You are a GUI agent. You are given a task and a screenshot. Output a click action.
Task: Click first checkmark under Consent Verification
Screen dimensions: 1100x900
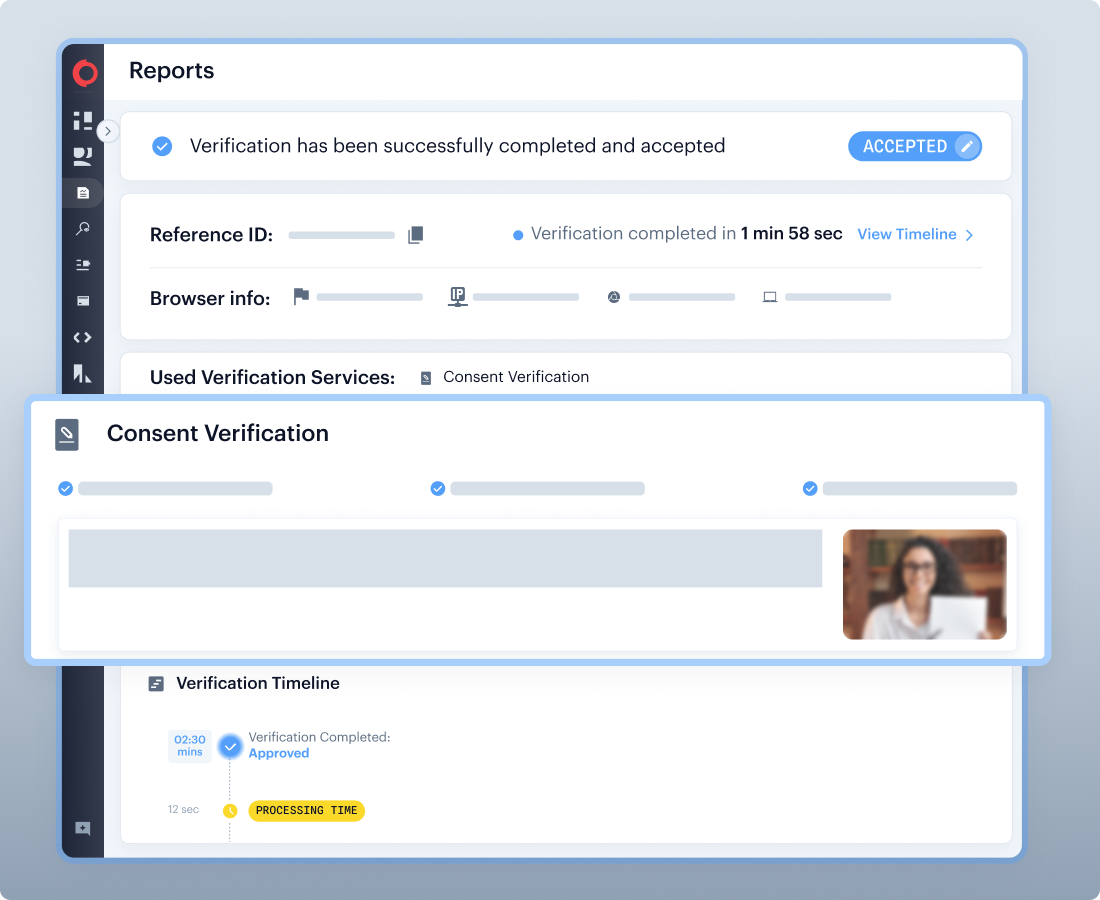point(66,489)
